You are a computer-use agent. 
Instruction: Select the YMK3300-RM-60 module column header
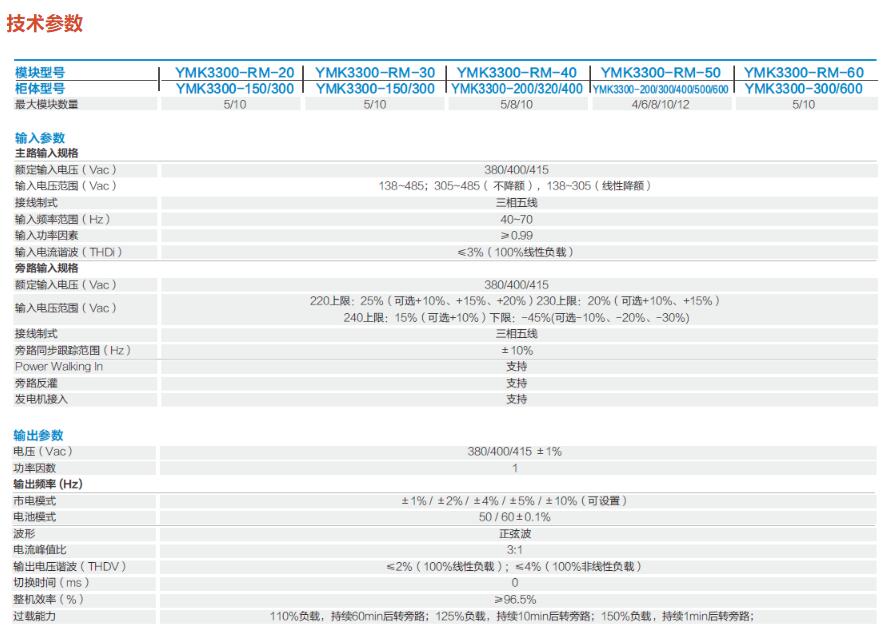pyautogui.click(x=803, y=73)
